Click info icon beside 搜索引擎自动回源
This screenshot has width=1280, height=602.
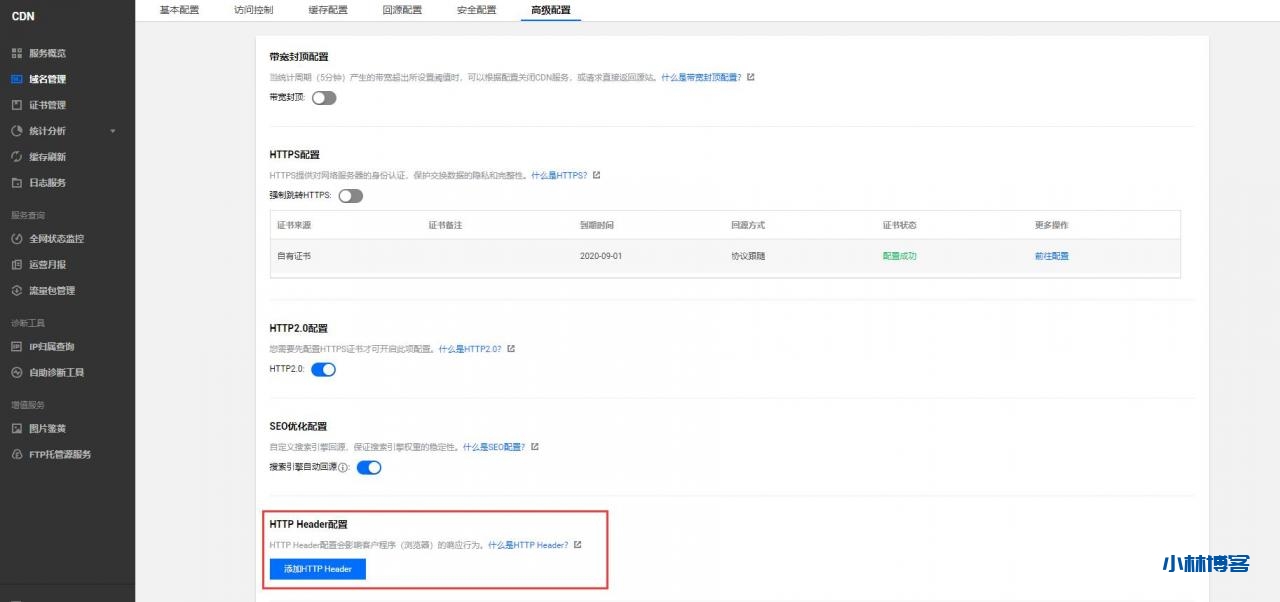(343, 468)
